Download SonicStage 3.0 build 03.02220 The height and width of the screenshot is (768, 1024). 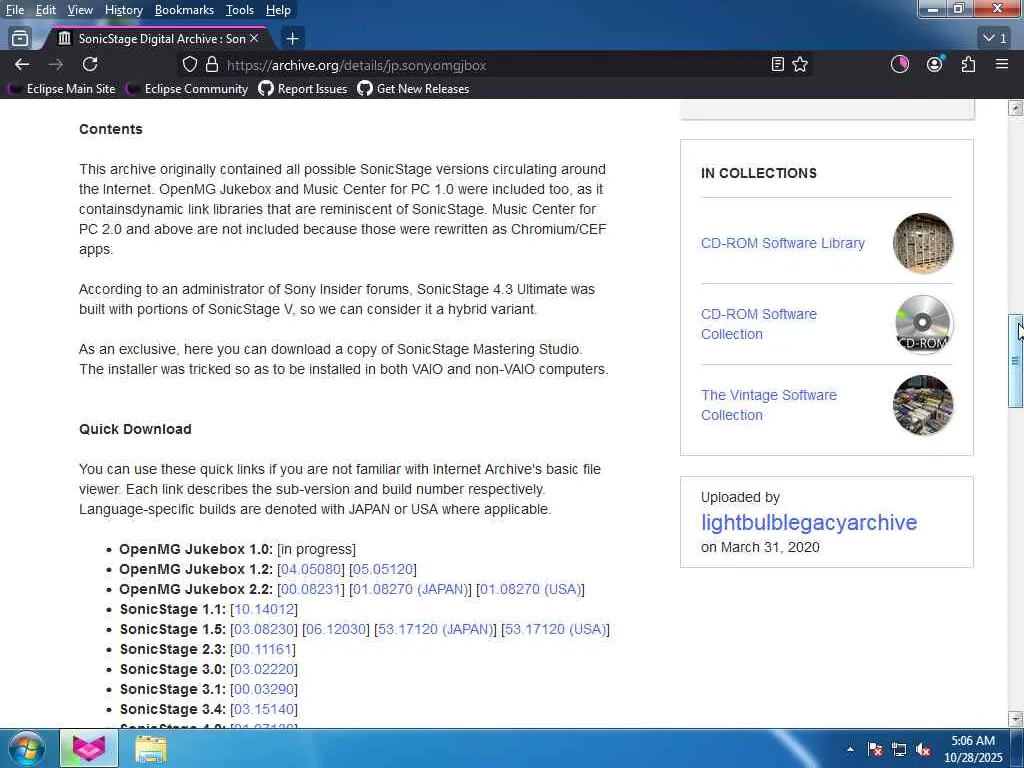click(264, 669)
